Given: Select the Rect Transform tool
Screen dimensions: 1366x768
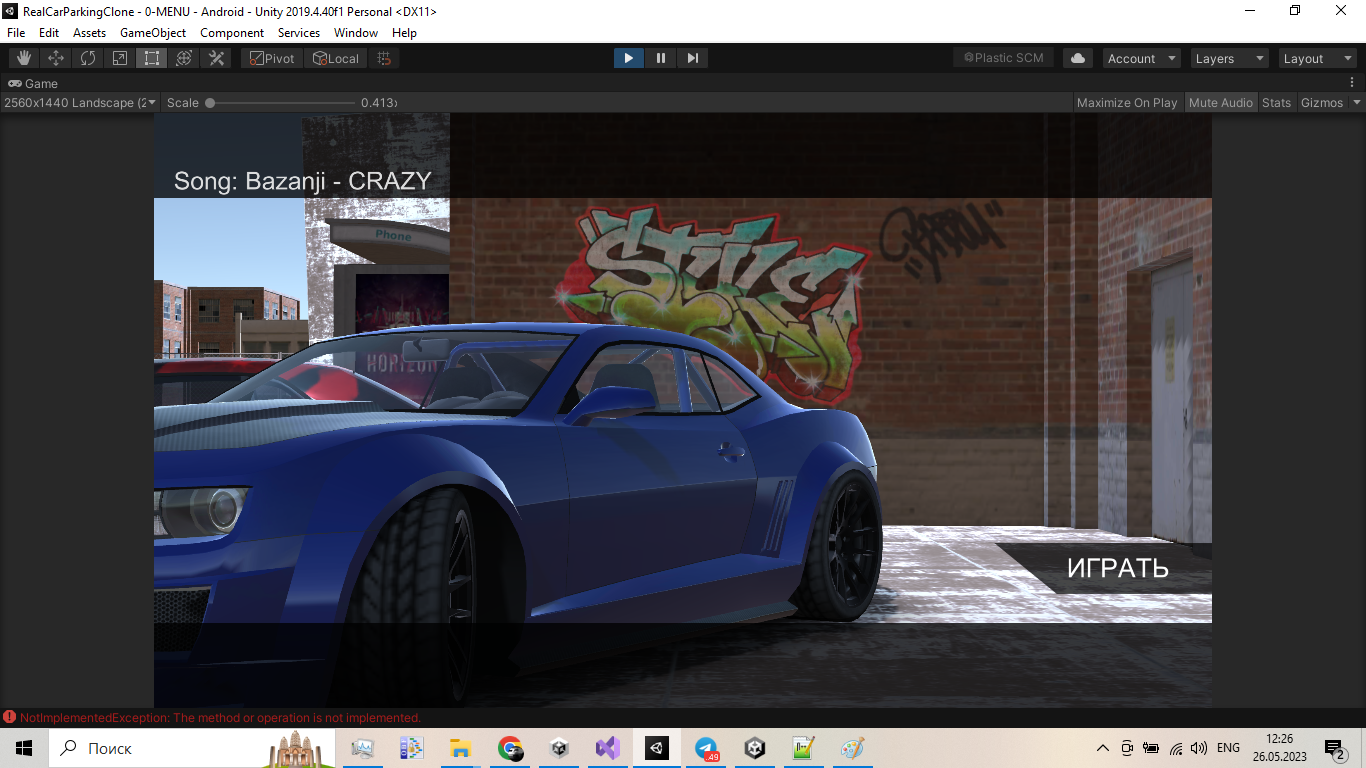Looking at the screenshot, I should point(152,58).
